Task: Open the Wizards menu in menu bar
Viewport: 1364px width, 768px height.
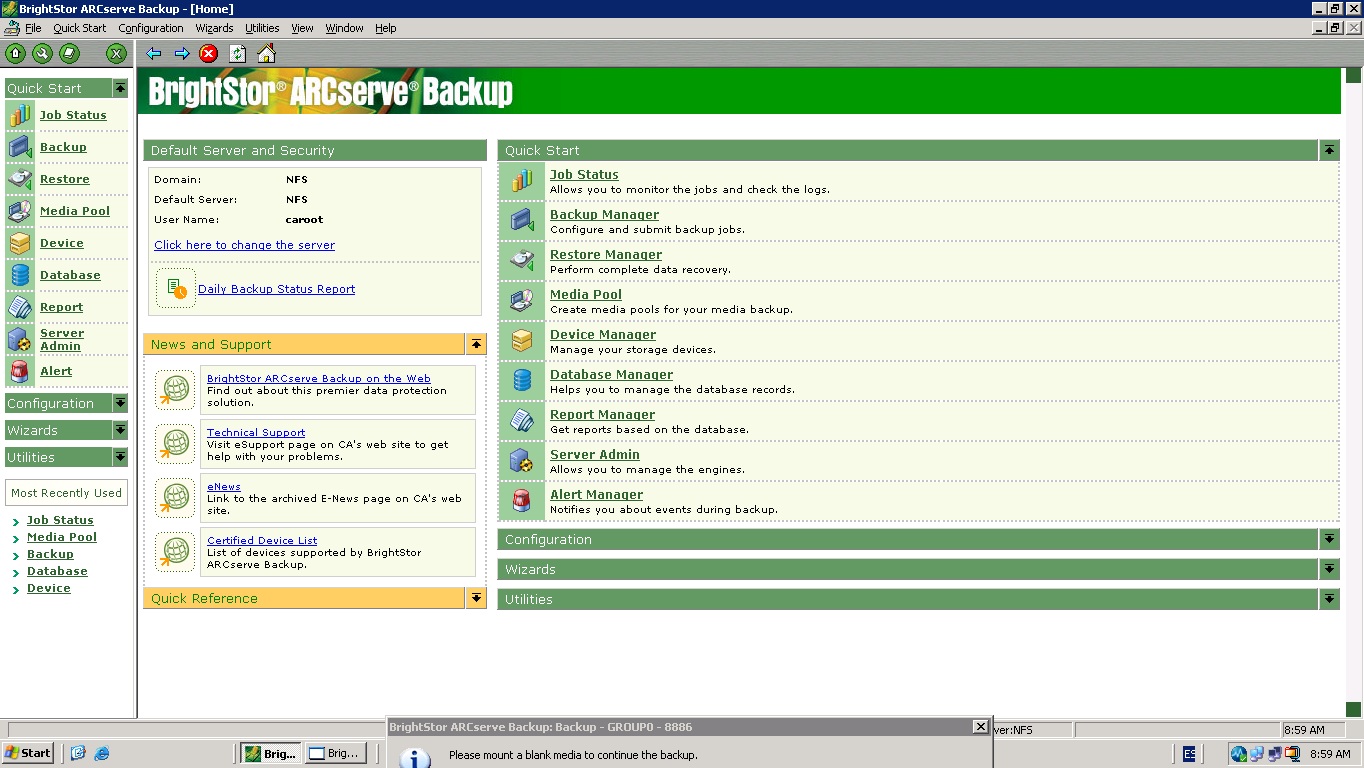Action: 214,28
